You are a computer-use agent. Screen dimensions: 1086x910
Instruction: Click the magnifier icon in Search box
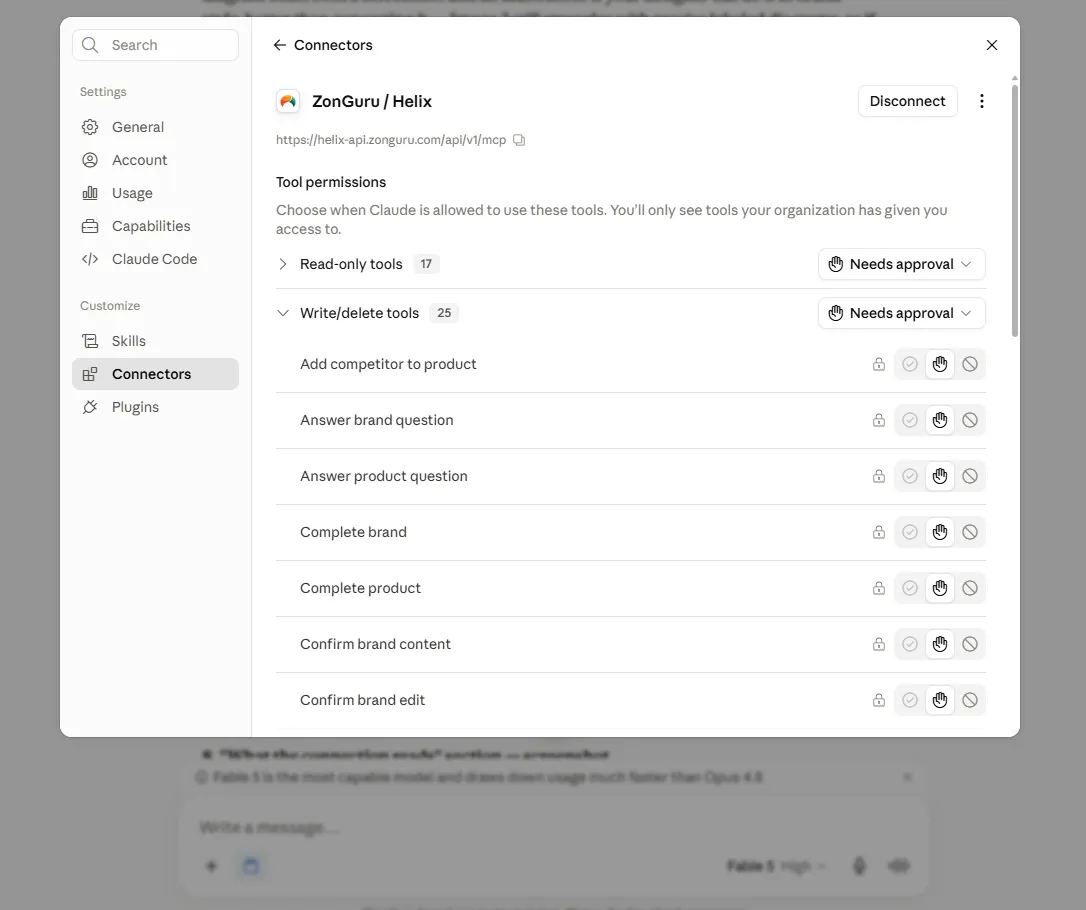[x=90, y=45]
